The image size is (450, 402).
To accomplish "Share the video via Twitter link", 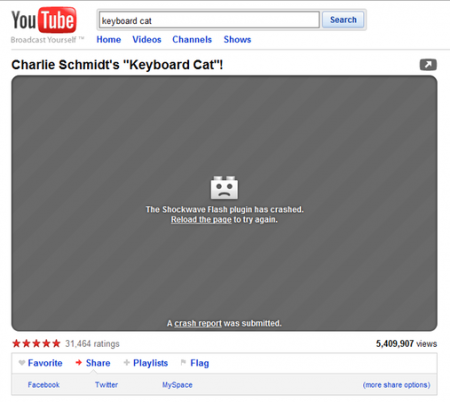I will 106,385.
